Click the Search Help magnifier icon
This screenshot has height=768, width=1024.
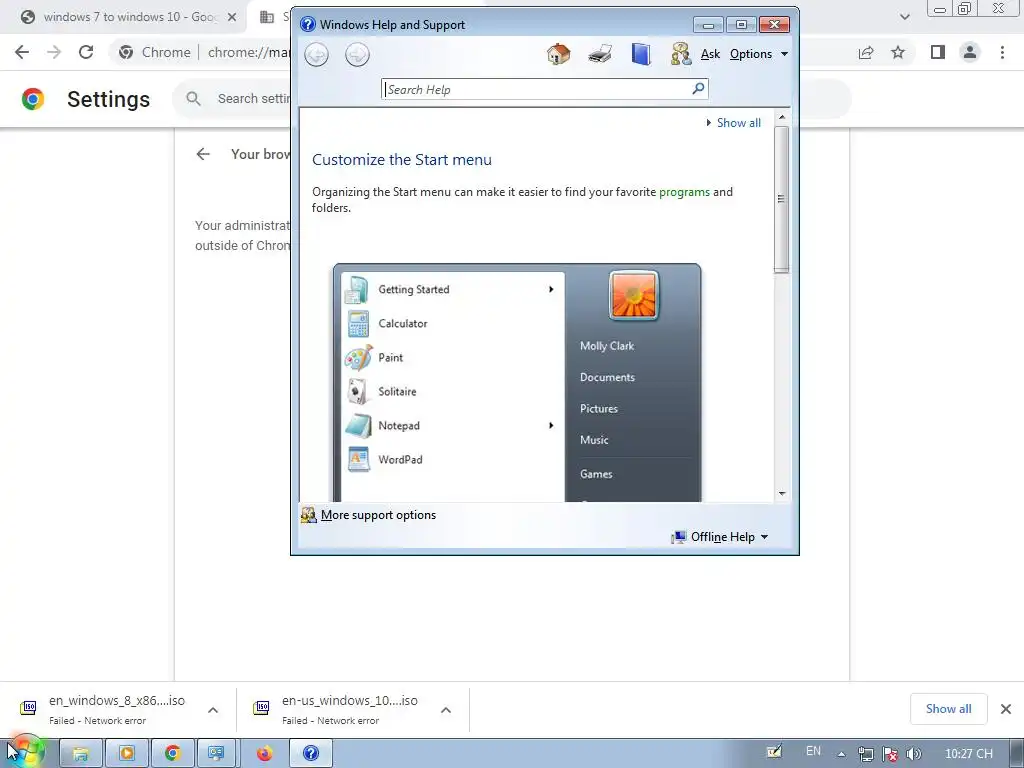point(698,88)
